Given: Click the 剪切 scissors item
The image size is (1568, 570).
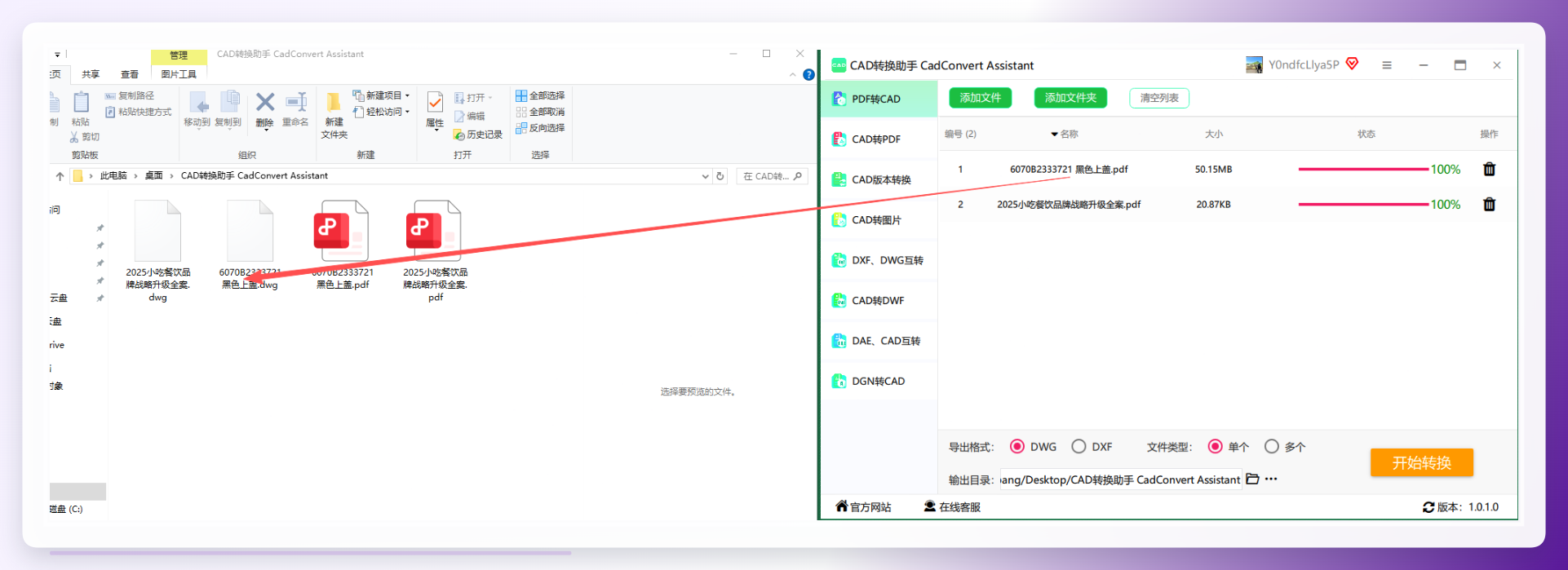Looking at the screenshot, I should coord(84,137).
